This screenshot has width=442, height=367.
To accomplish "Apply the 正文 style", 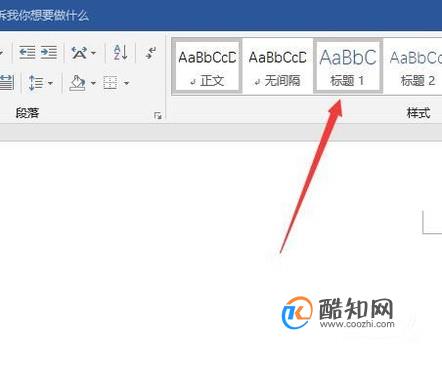I will click(207, 66).
